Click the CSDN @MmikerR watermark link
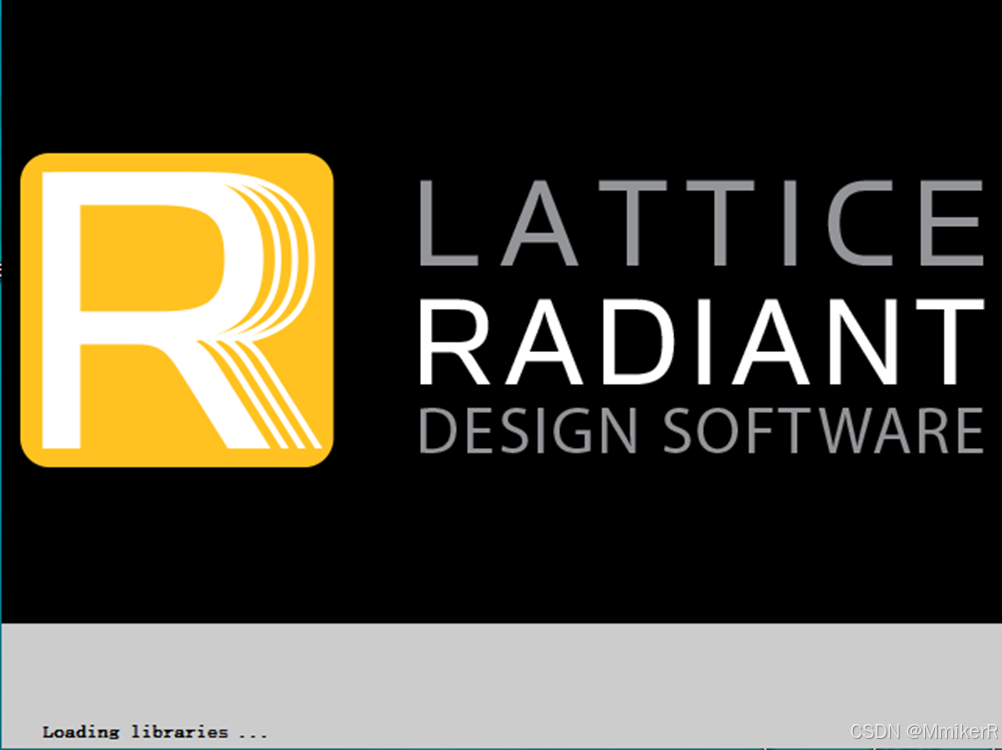 pyautogui.click(x=926, y=731)
